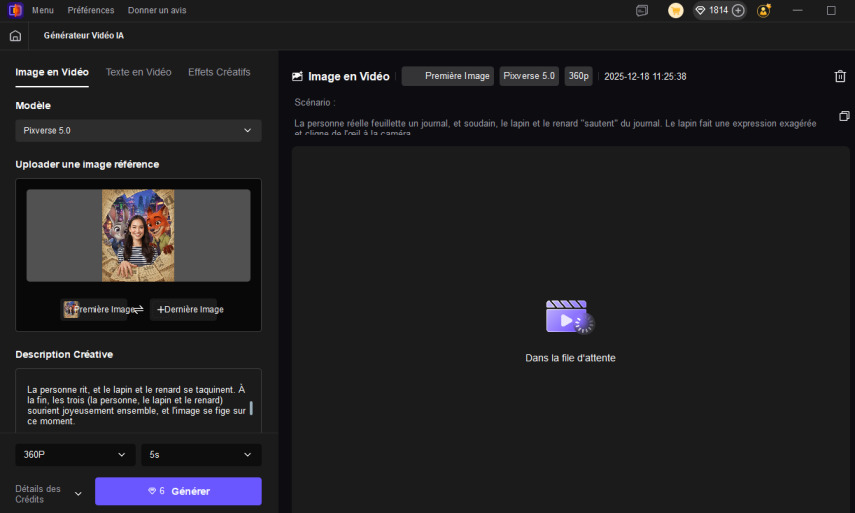Open the Préférences menu

point(90,10)
